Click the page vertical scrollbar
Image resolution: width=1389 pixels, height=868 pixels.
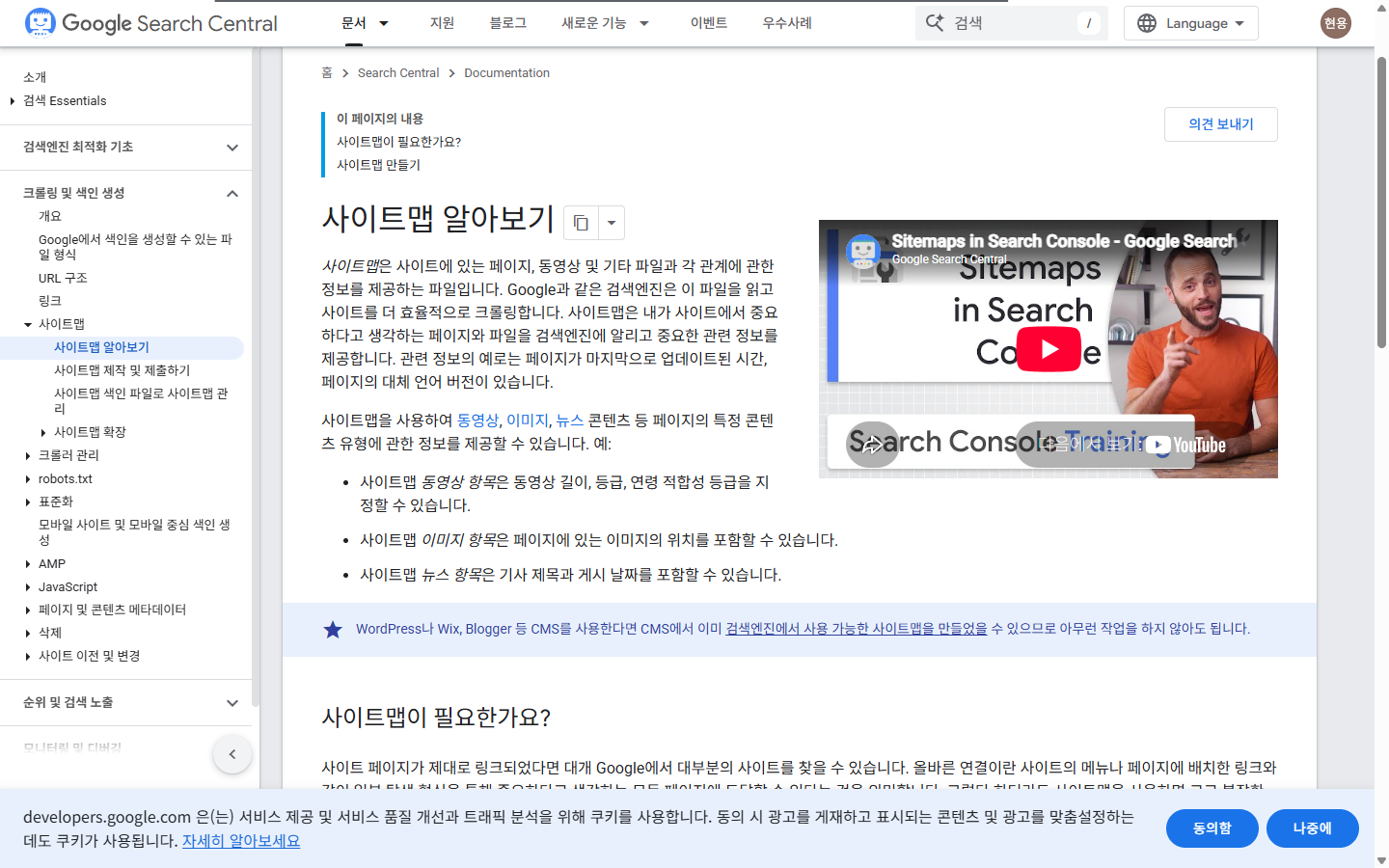[x=1381, y=203]
